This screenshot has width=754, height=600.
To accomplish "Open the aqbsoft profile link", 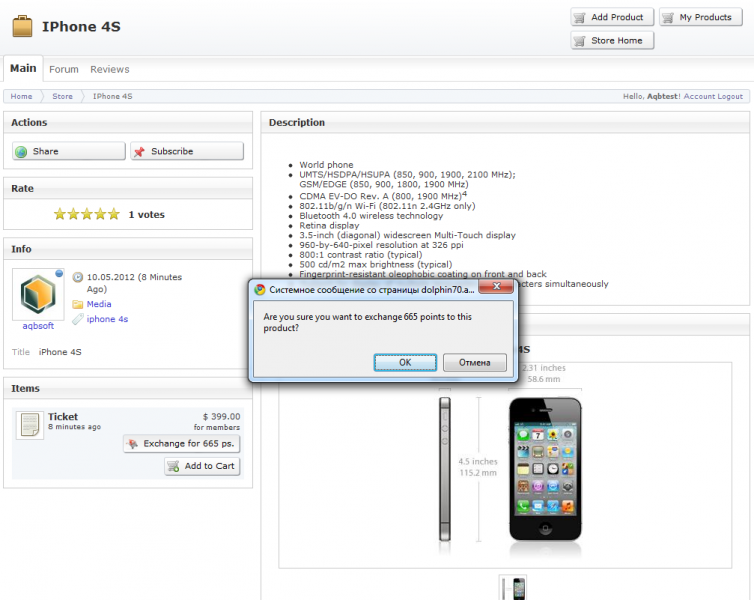I will click(x=38, y=325).
